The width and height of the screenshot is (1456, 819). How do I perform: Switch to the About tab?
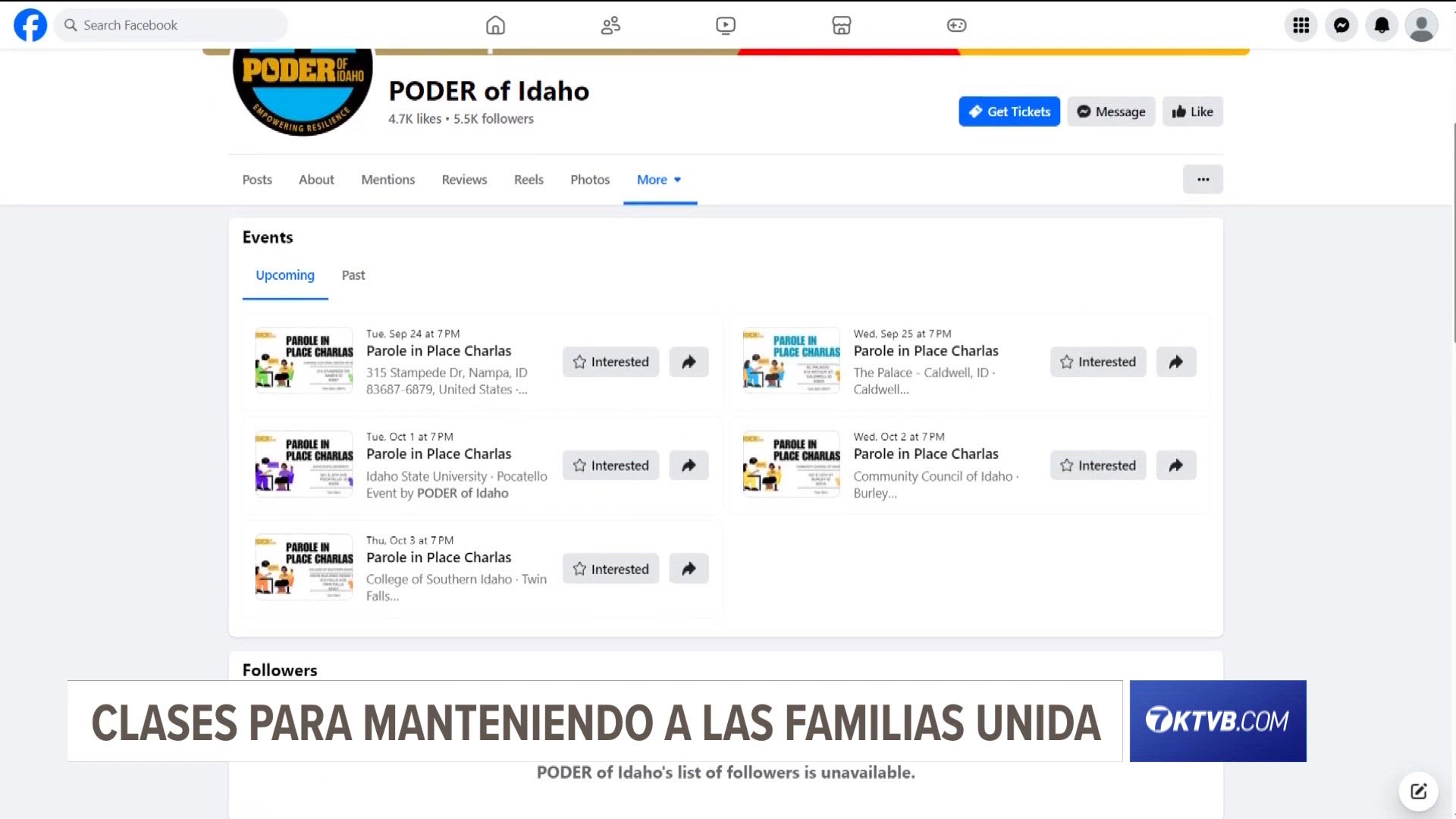pos(316,180)
